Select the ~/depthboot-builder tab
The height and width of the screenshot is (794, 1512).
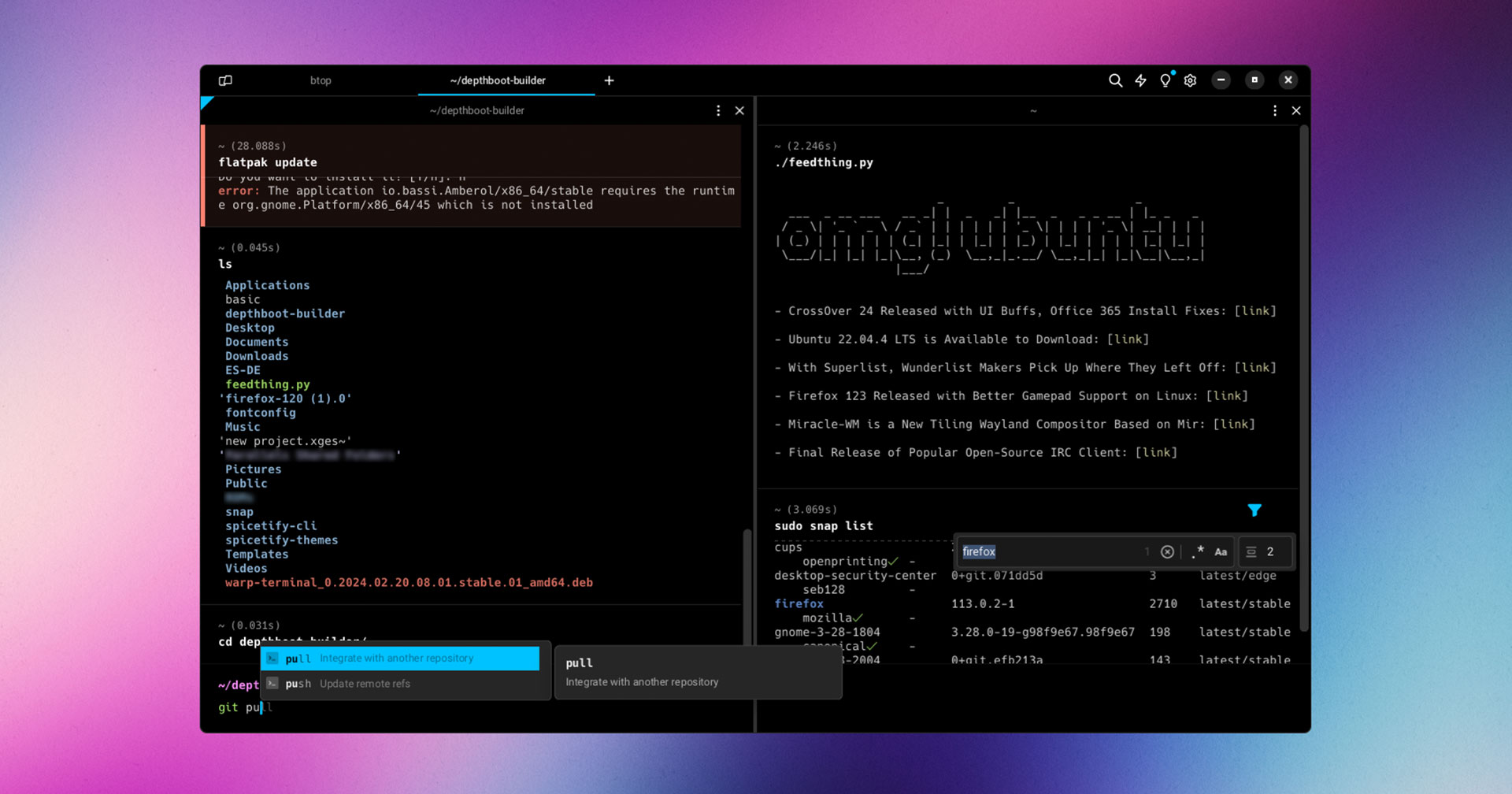pyautogui.click(x=498, y=80)
